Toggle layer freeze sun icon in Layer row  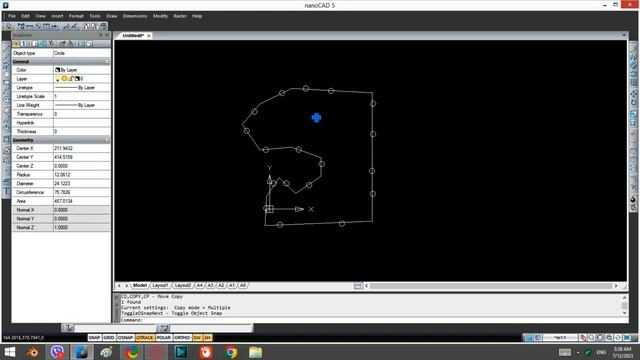click(64, 78)
